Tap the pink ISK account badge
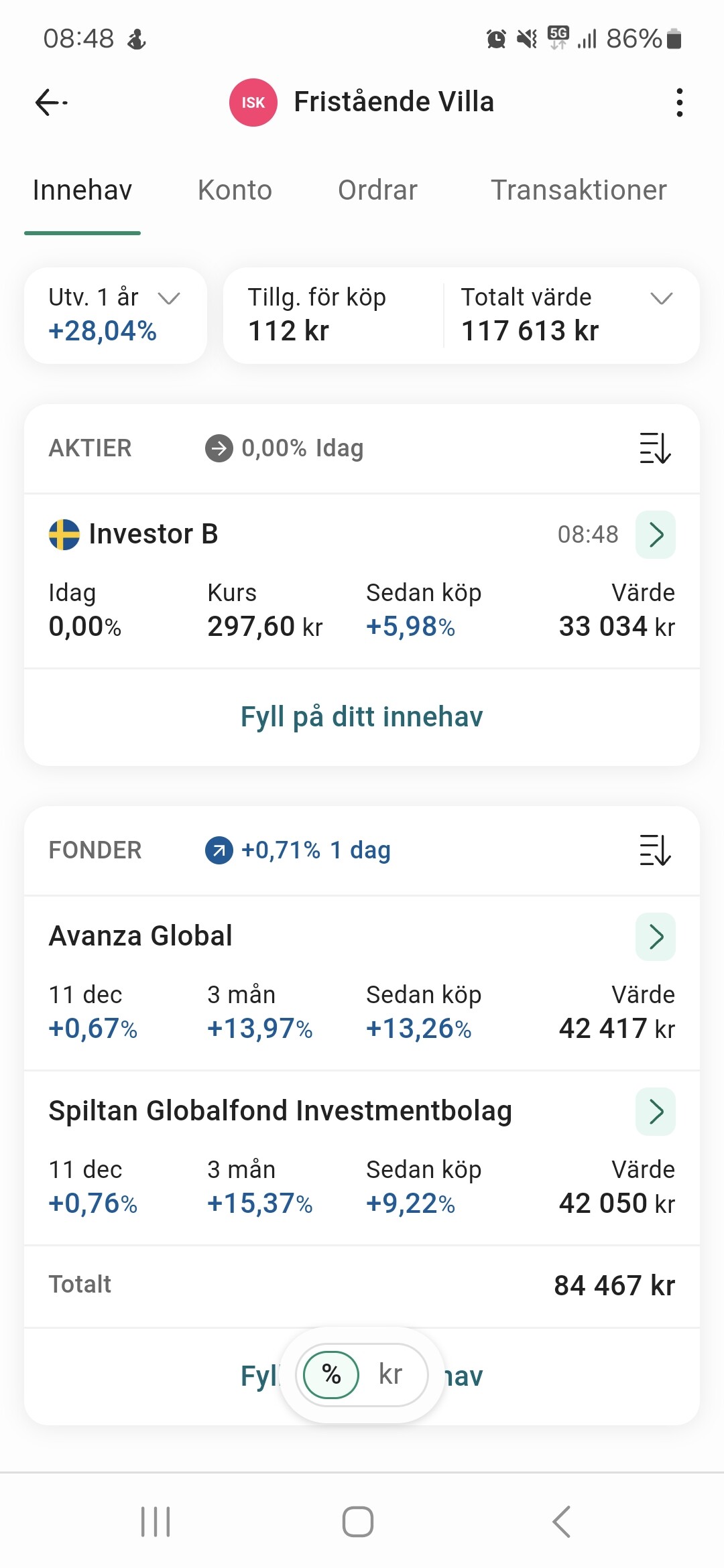Image resolution: width=724 pixels, height=1568 pixels. 253,103
